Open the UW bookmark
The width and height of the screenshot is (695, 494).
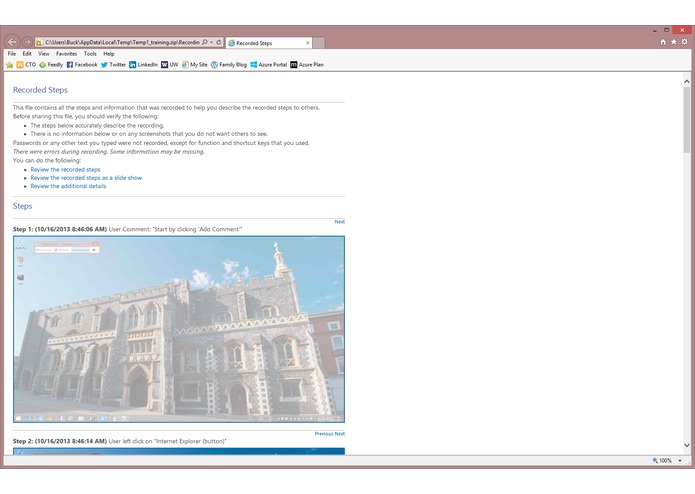tap(169, 65)
